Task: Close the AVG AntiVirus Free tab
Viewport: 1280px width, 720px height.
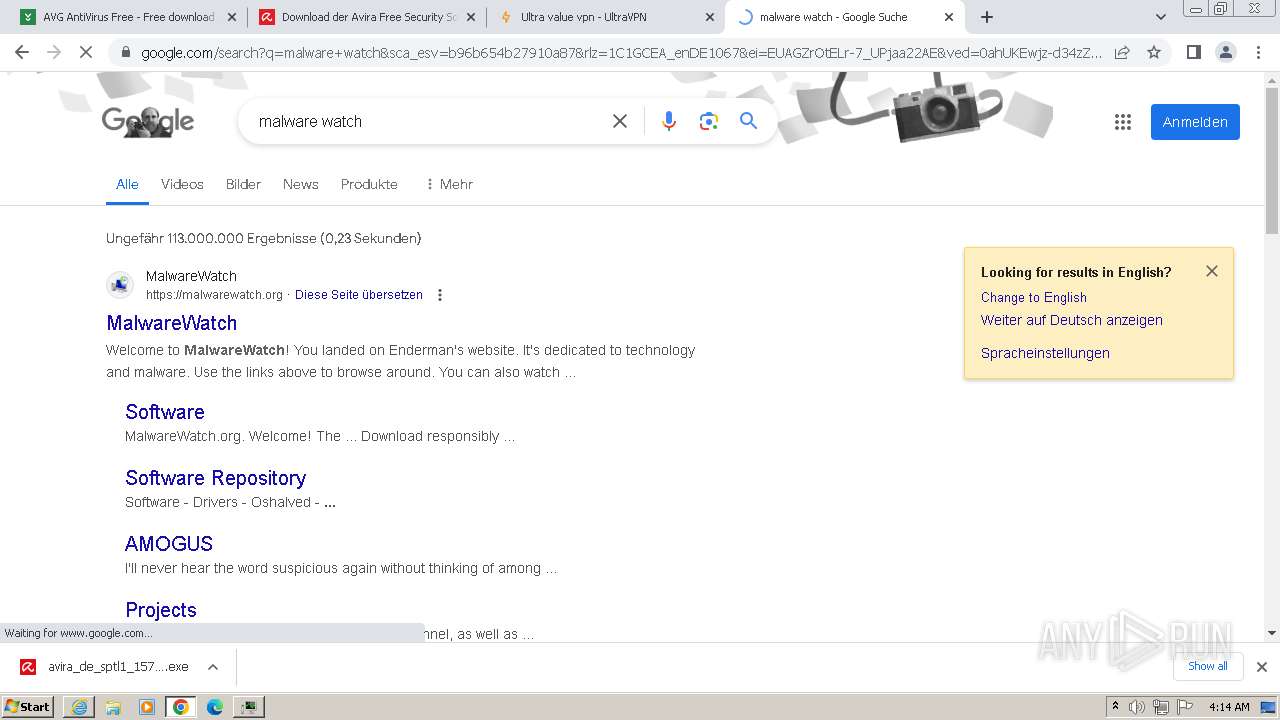Action: coord(232,17)
